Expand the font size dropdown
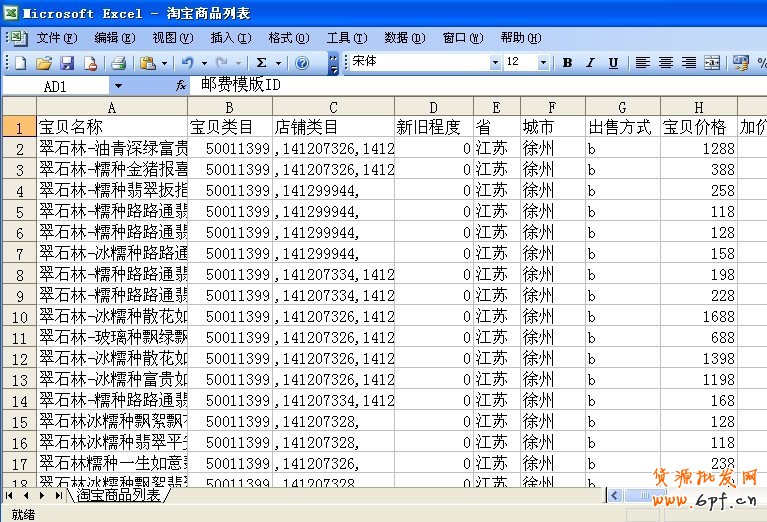767x522 pixels. [543, 63]
